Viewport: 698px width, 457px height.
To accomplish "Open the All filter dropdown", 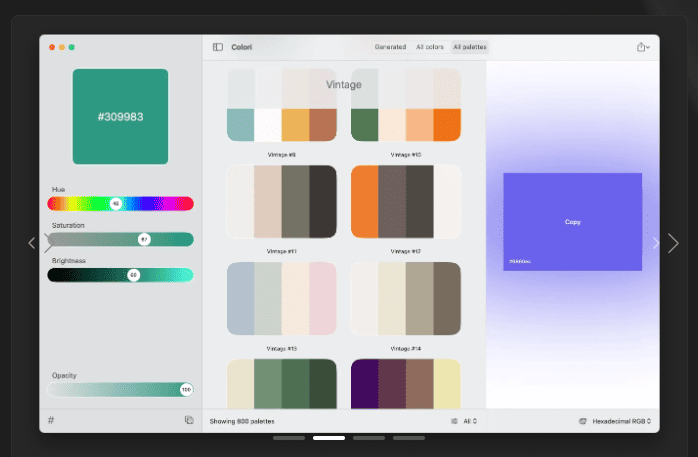I will click(x=470, y=421).
